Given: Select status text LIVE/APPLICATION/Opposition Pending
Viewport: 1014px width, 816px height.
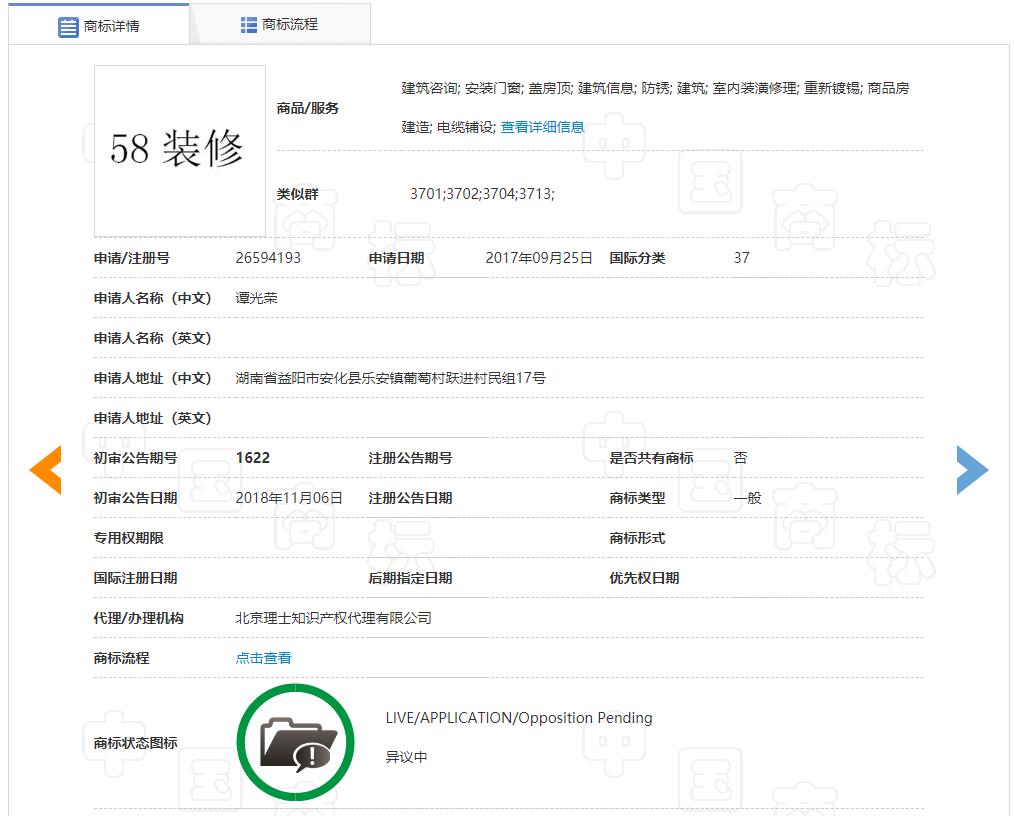Looking at the screenshot, I should (519, 718).
